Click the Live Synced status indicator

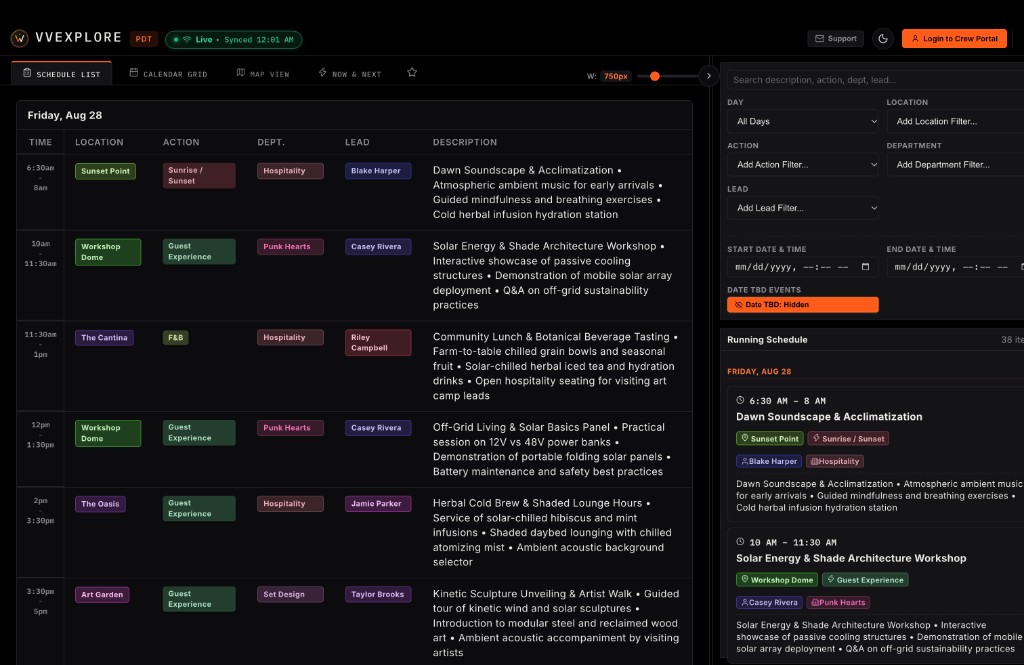point(233,40)
